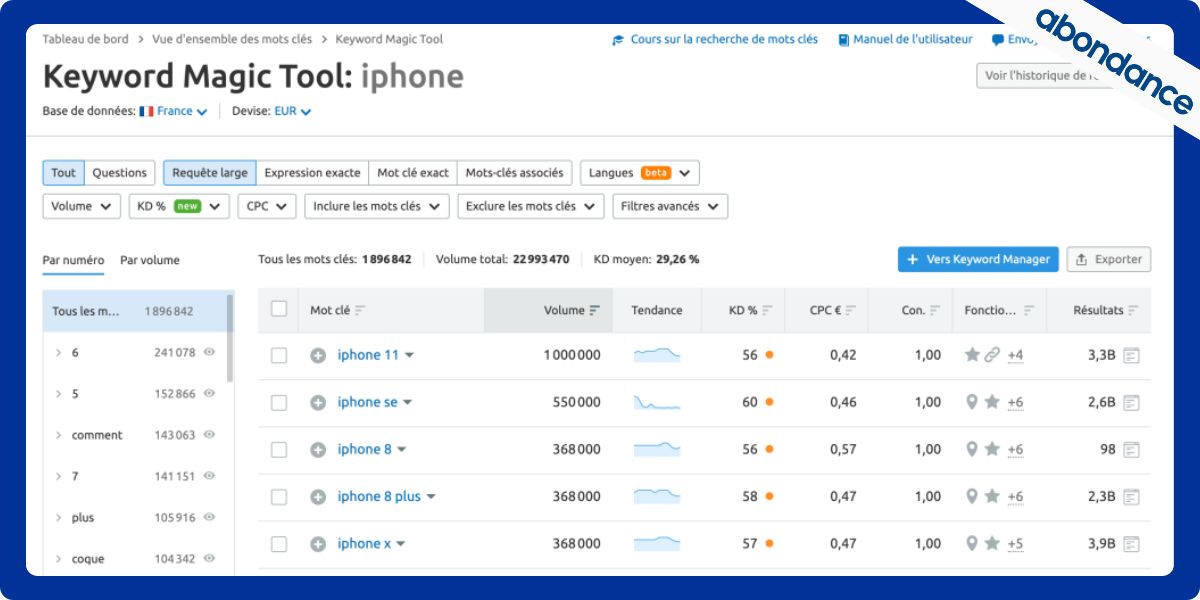
Task: Toggle eye icon for group 6
Action: [x=210, y=352]
